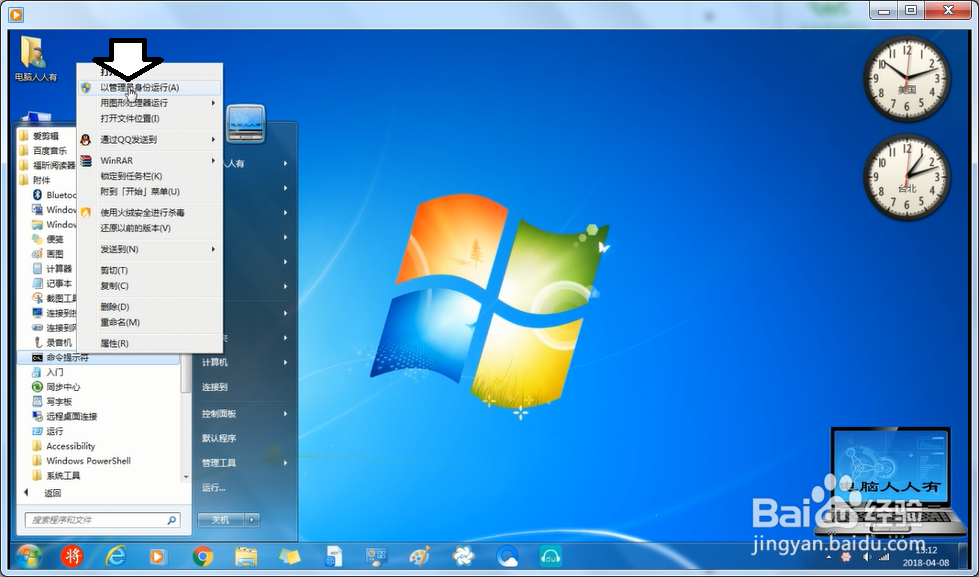The height and width of the screenshot is (577, 979).
Task: Click the Huorong shield icon in the context menu
Action: point(86,212)
